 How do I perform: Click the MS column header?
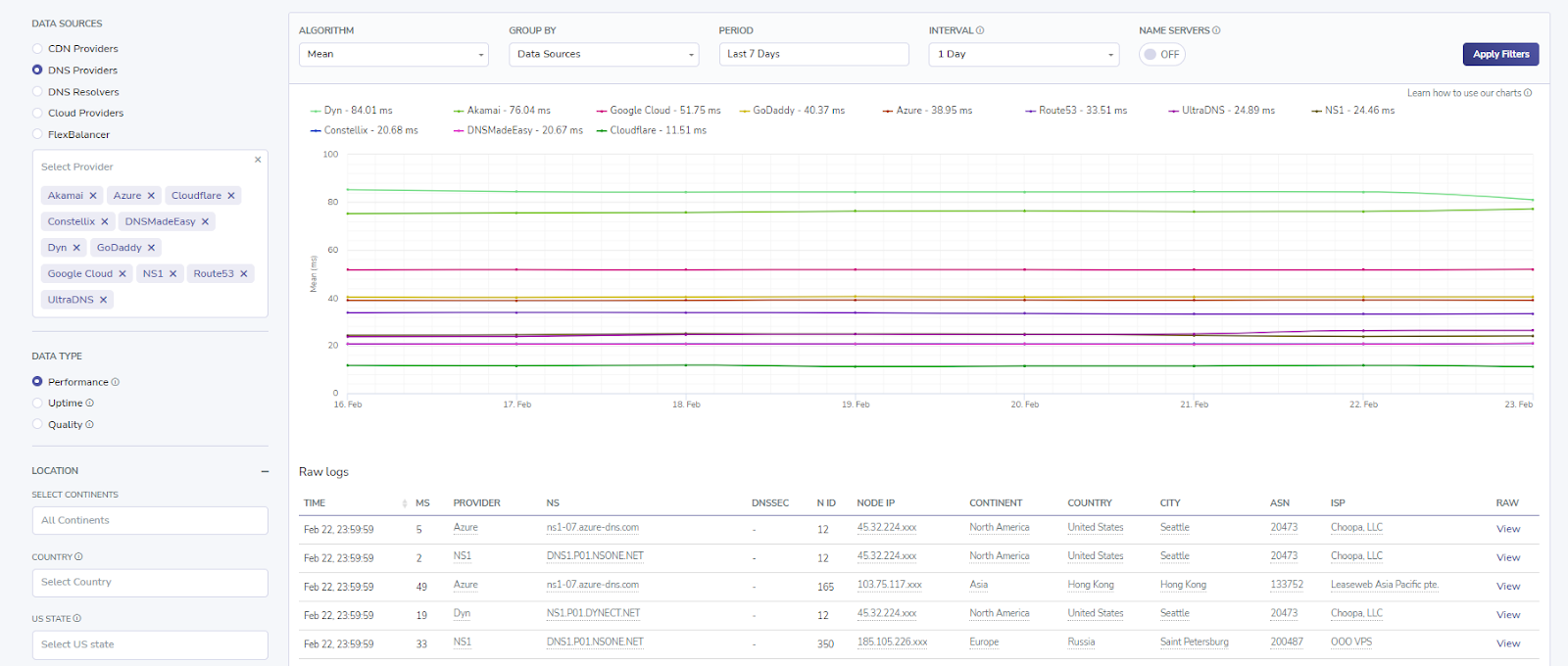point(422,503)
